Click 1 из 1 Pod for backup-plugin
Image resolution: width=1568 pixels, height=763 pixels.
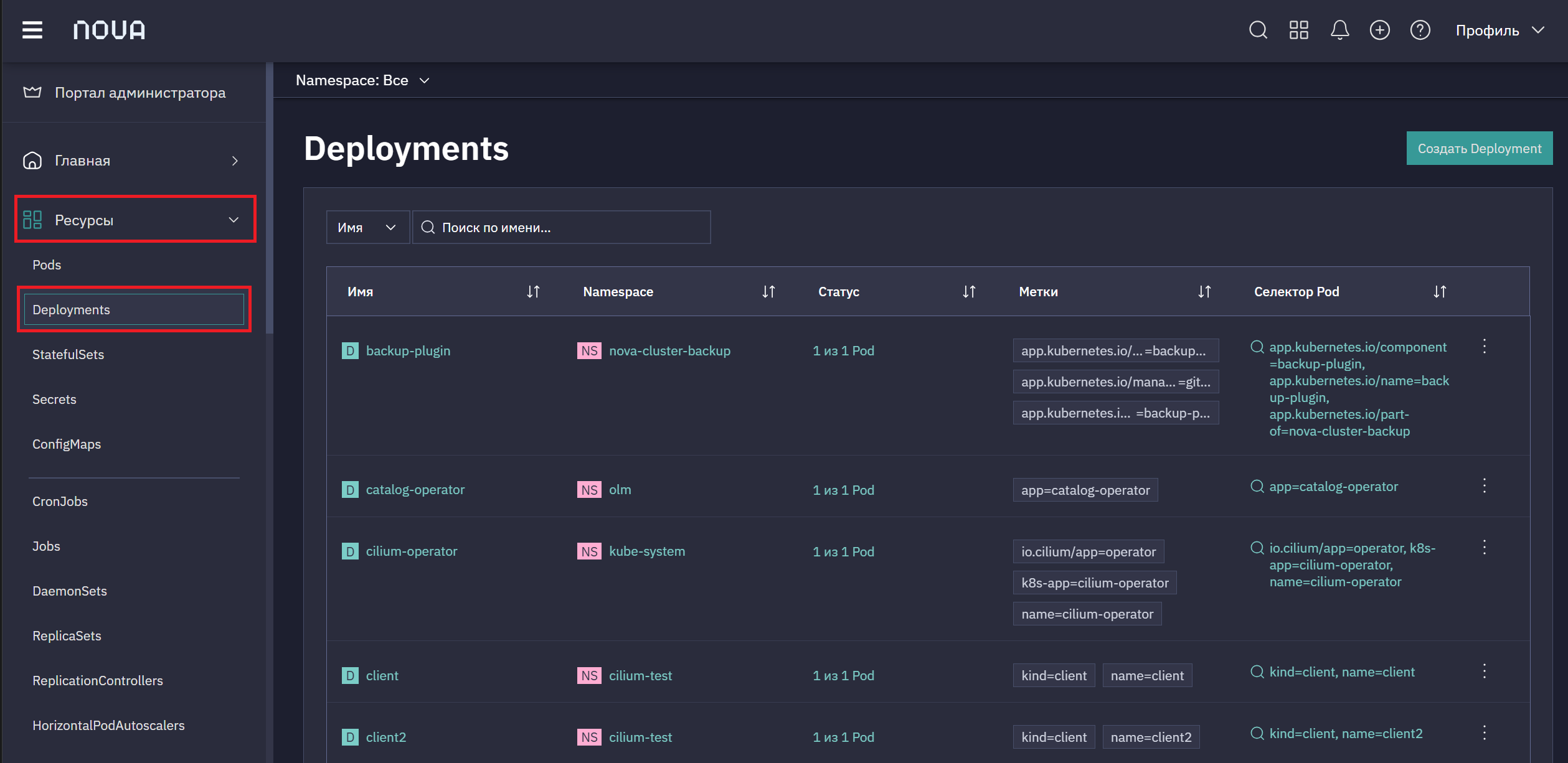(843, 350)
